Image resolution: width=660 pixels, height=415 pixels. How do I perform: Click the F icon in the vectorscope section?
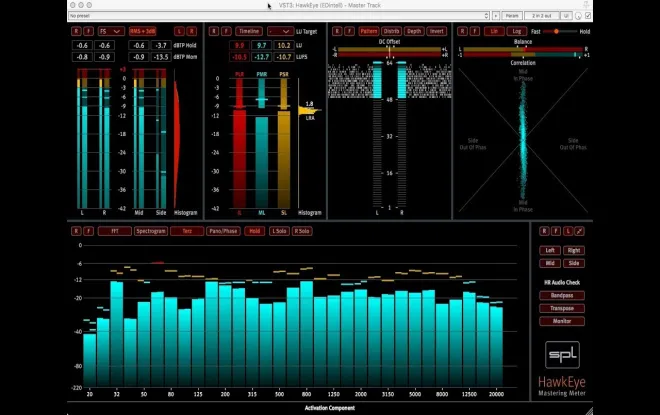coord(474,31)
